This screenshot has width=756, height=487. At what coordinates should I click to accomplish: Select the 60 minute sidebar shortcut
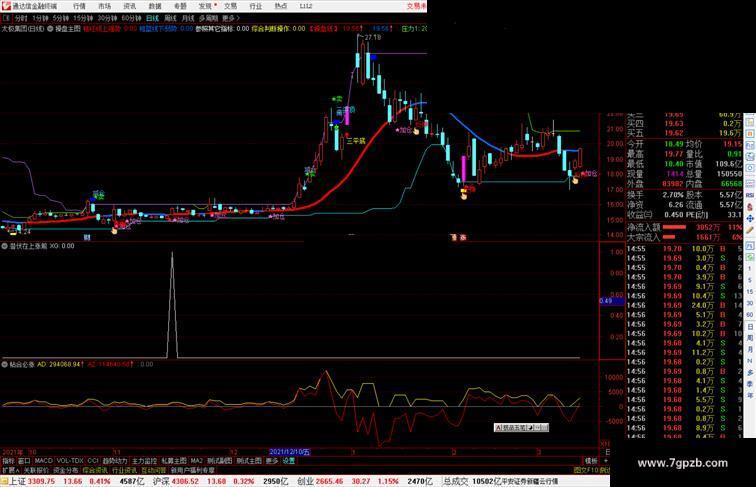[x=750, y=315]
